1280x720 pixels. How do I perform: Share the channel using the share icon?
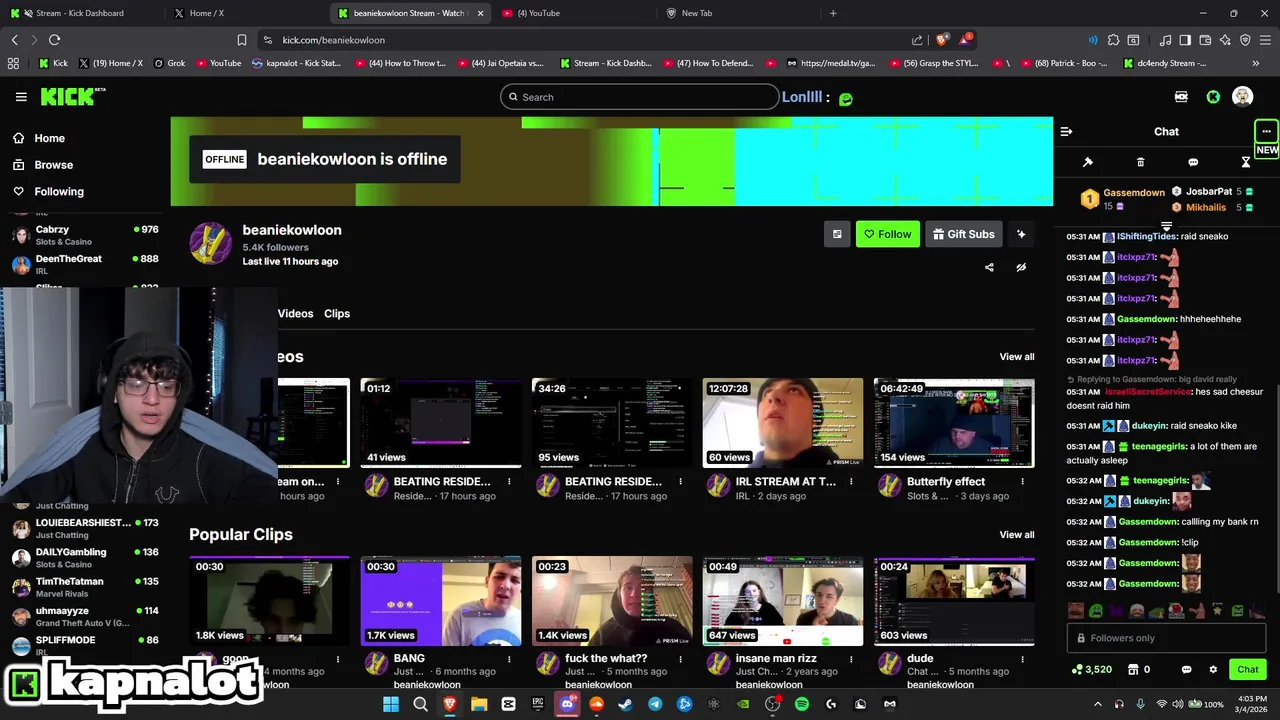989,267
